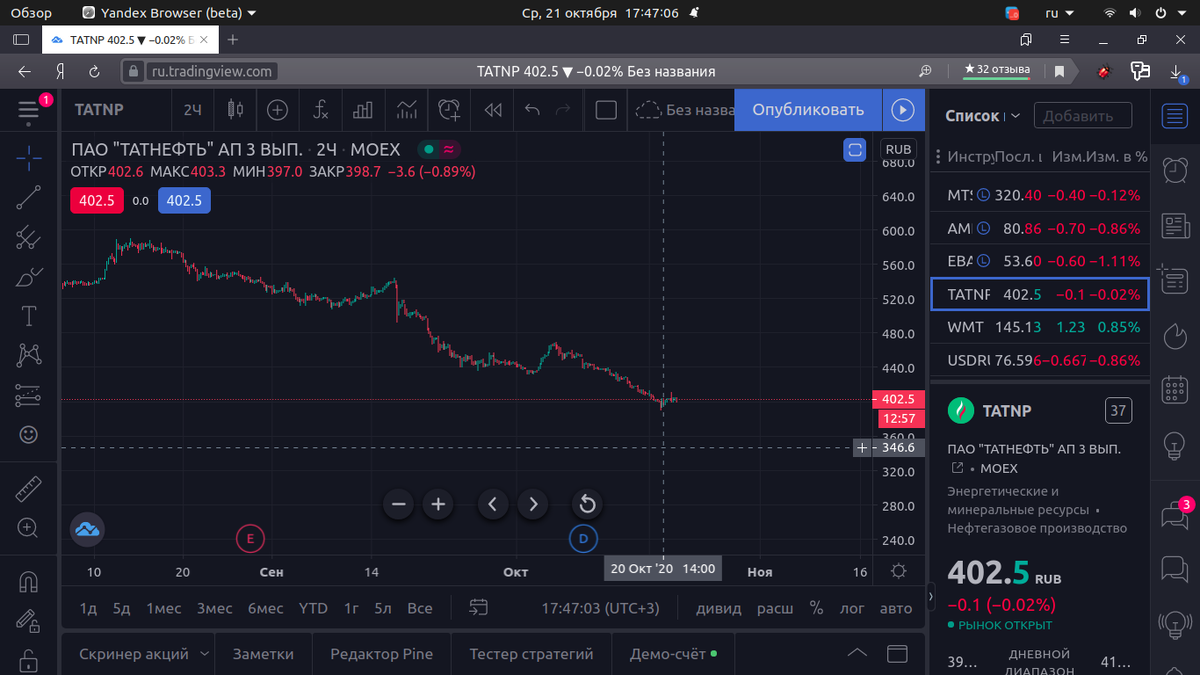Viewport: 1200px width, 675px height.
Task: Create an alert with the alarm-clock plus icon
Action: [x=450, y=109]
